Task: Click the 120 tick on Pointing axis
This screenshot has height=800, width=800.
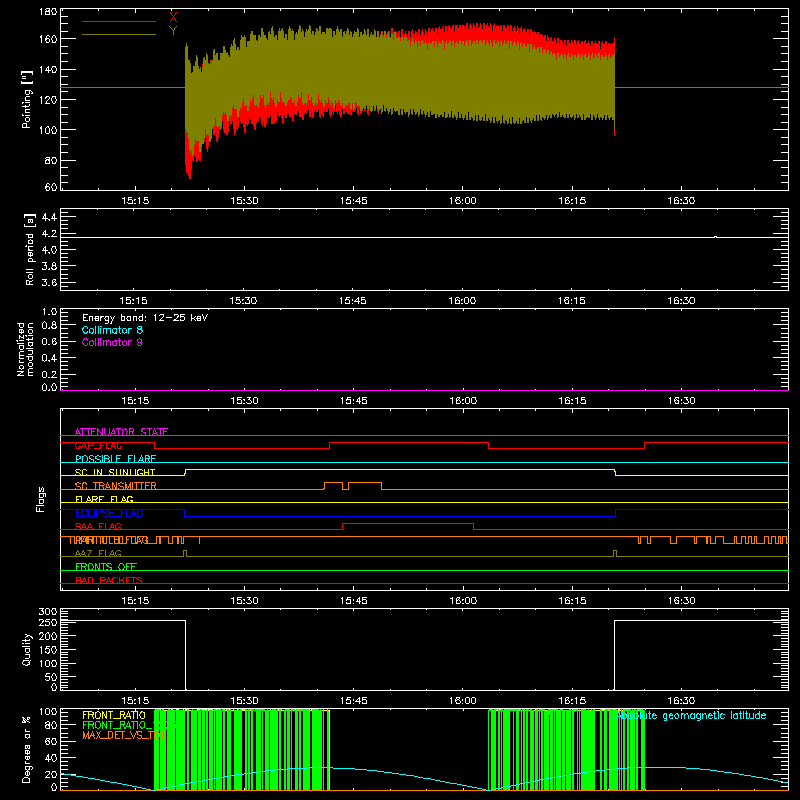Action: pyautogui.click(x=47, y=99)
